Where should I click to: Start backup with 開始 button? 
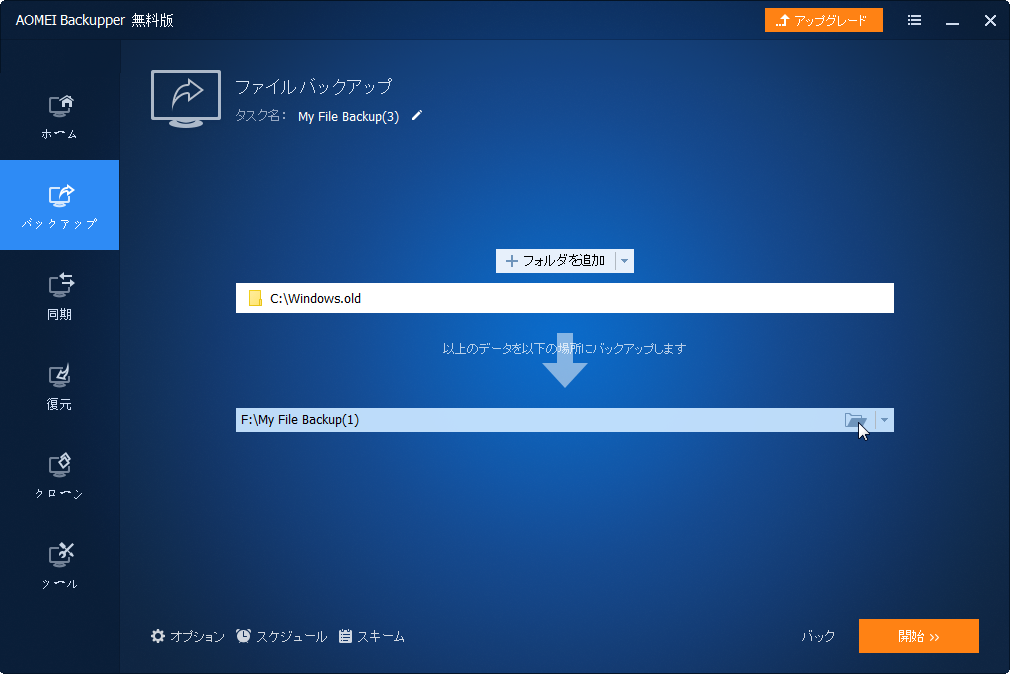click(x=919, y=636)
